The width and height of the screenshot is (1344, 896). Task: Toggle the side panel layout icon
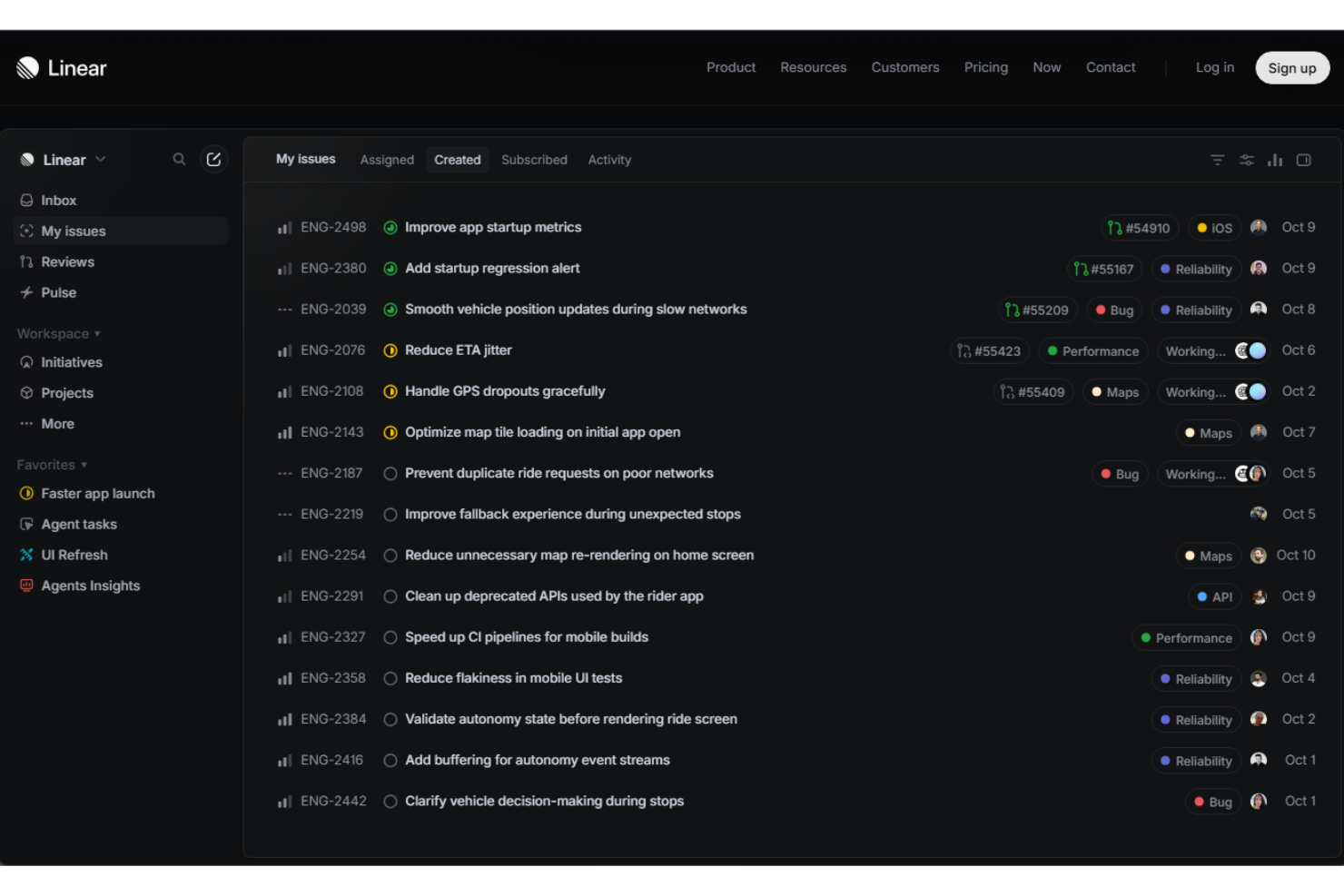(x=1303, y=160)
